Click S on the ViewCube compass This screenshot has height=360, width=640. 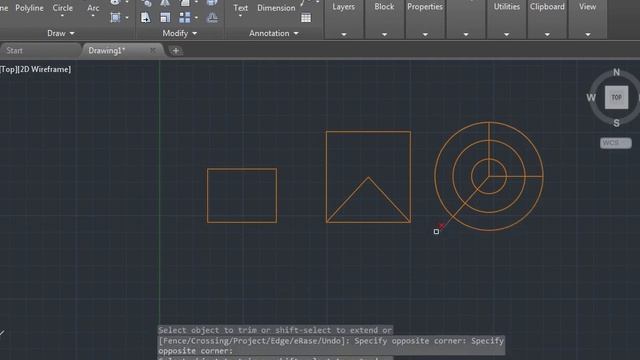(616, 123)
